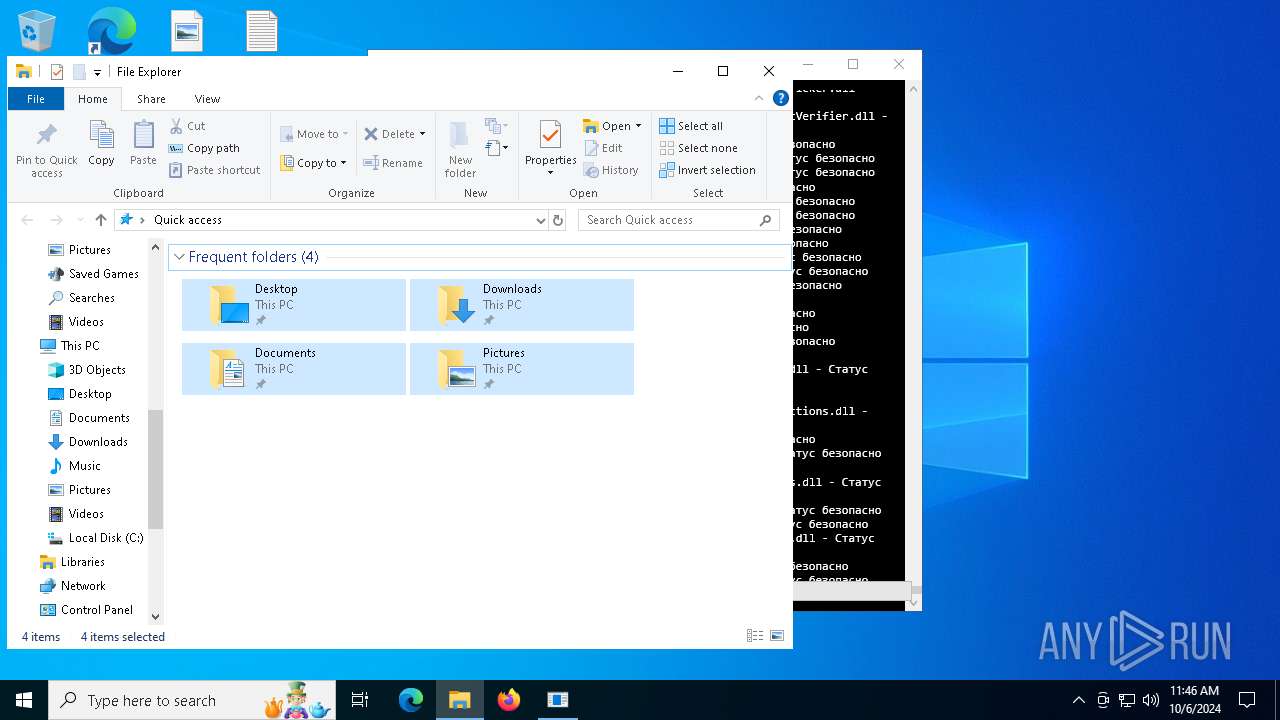This screenshot has width=1280, height=720.
Task: Click the Search Quick access field
Action: [678, 220]
